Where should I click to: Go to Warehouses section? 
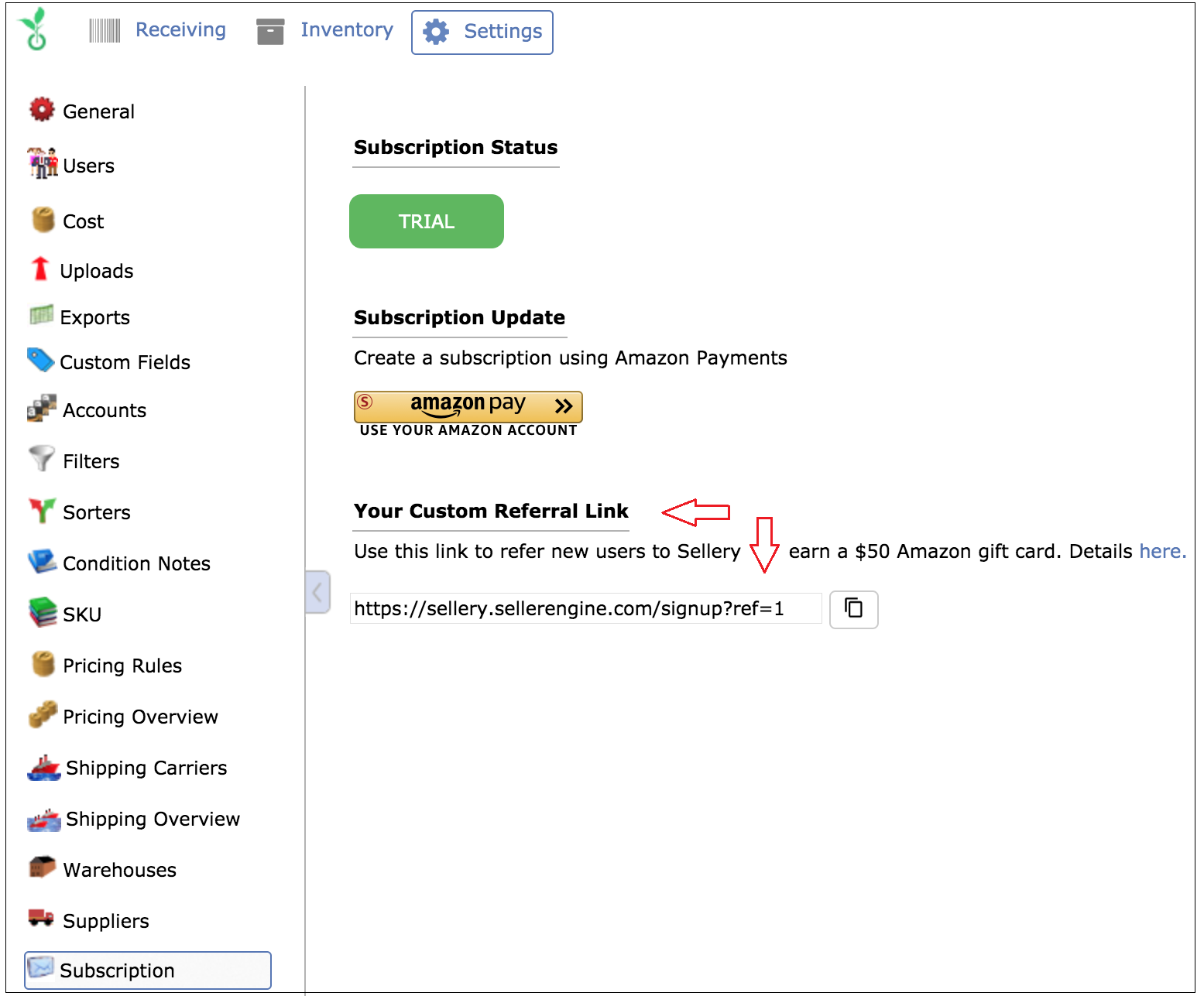(120, 871)
